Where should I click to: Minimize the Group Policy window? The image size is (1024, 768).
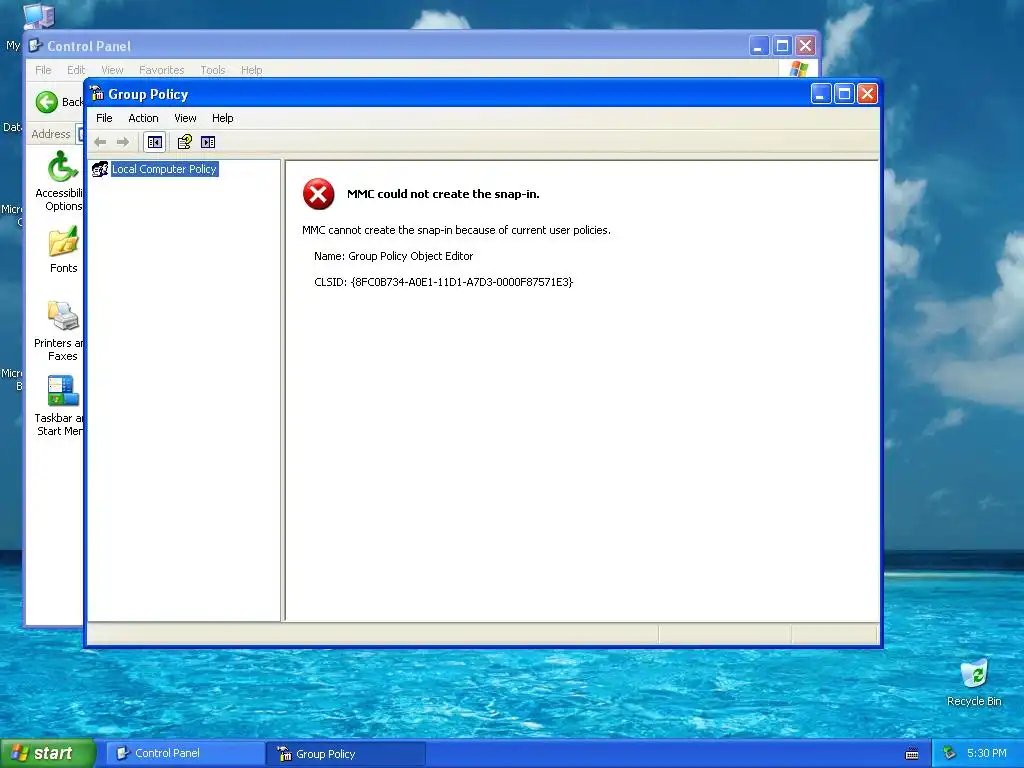tap(821, 94)
